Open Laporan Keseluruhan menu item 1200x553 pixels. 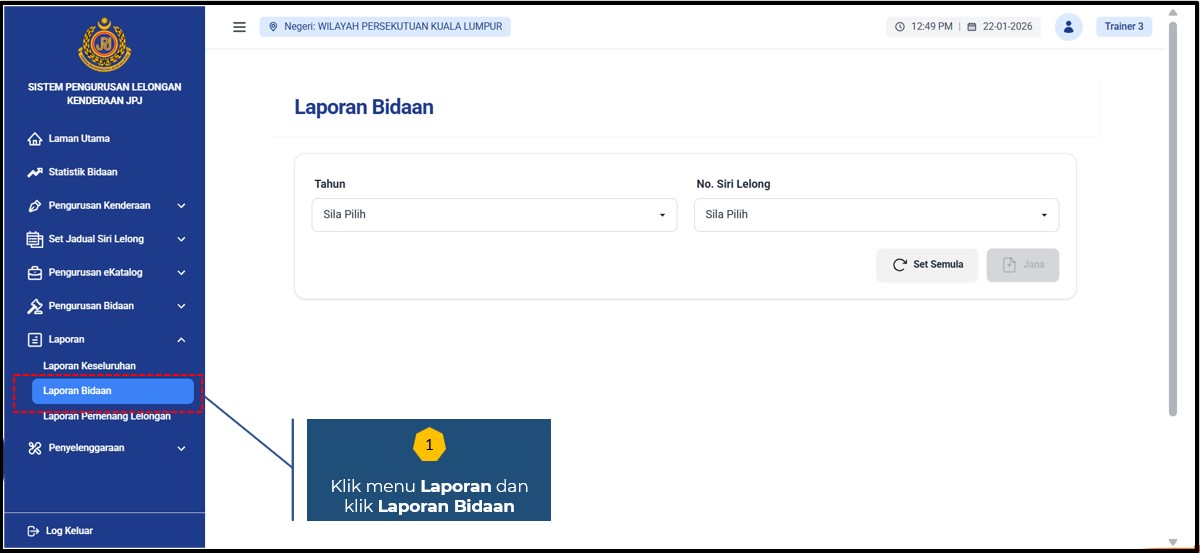pyautogui.click(x=89, y=366)
